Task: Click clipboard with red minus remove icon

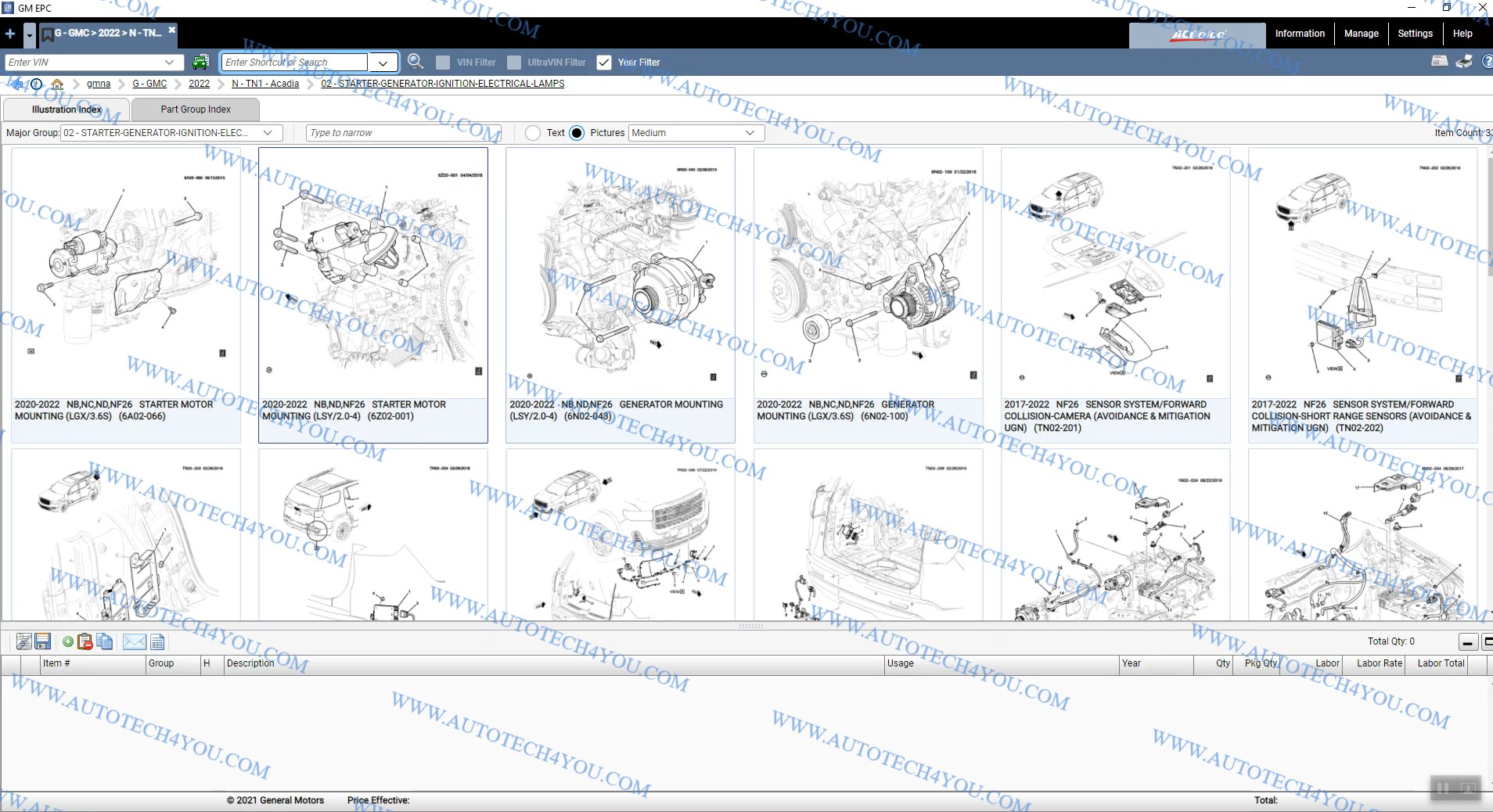Action: [85, 642]
